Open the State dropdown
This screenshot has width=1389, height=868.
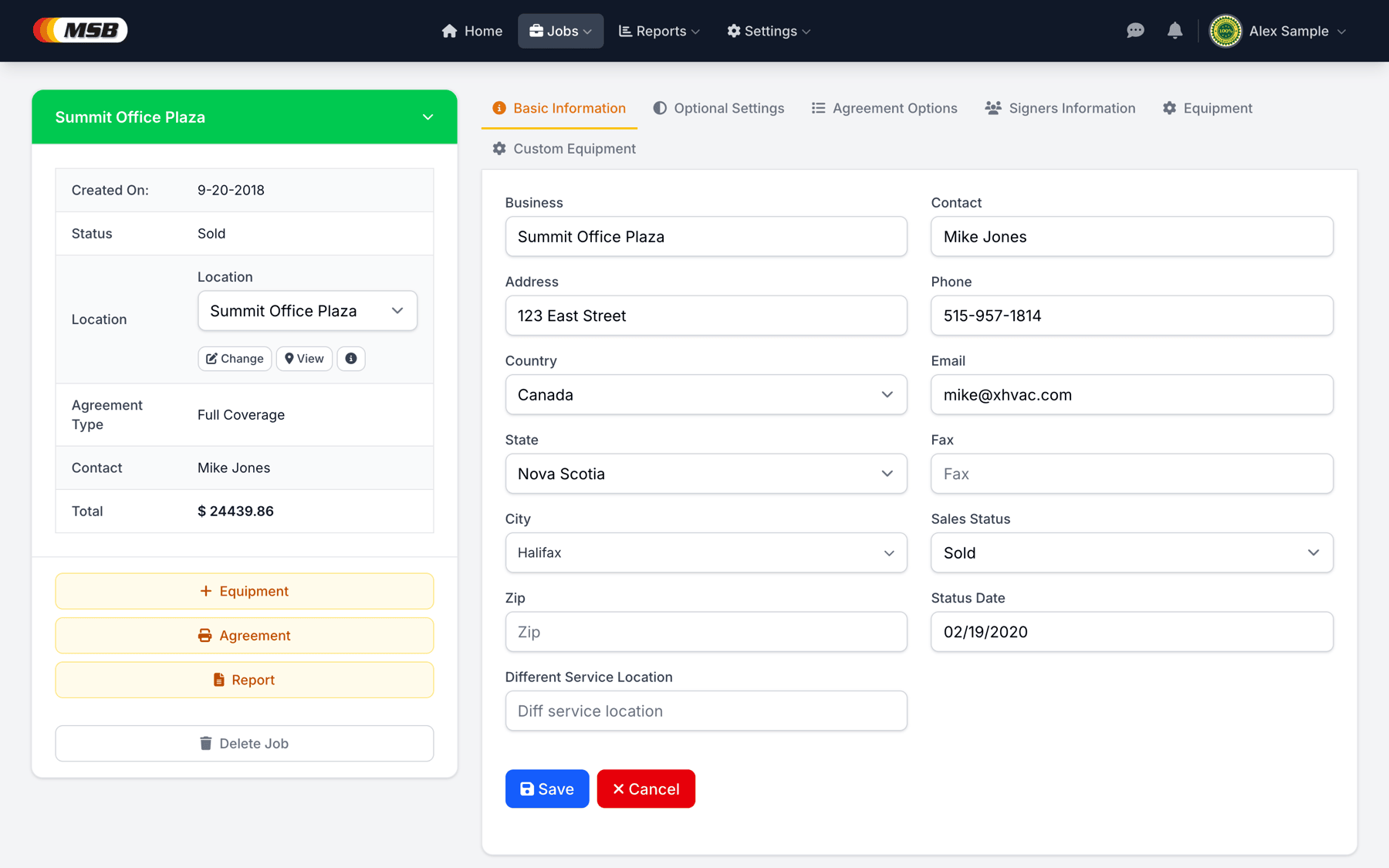click(706, 474)
